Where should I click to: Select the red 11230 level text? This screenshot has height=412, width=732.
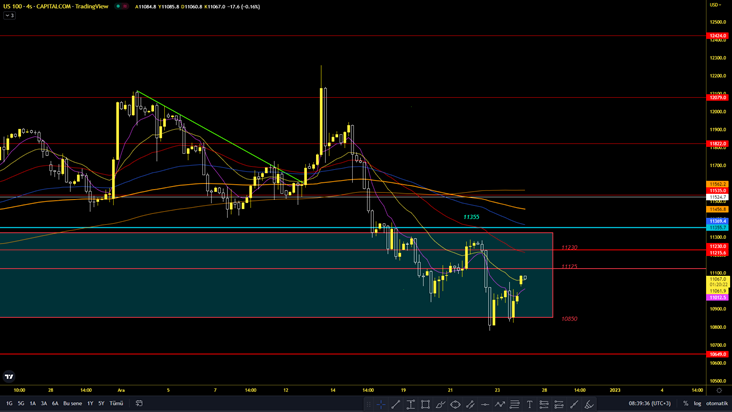tap(569, 247)
